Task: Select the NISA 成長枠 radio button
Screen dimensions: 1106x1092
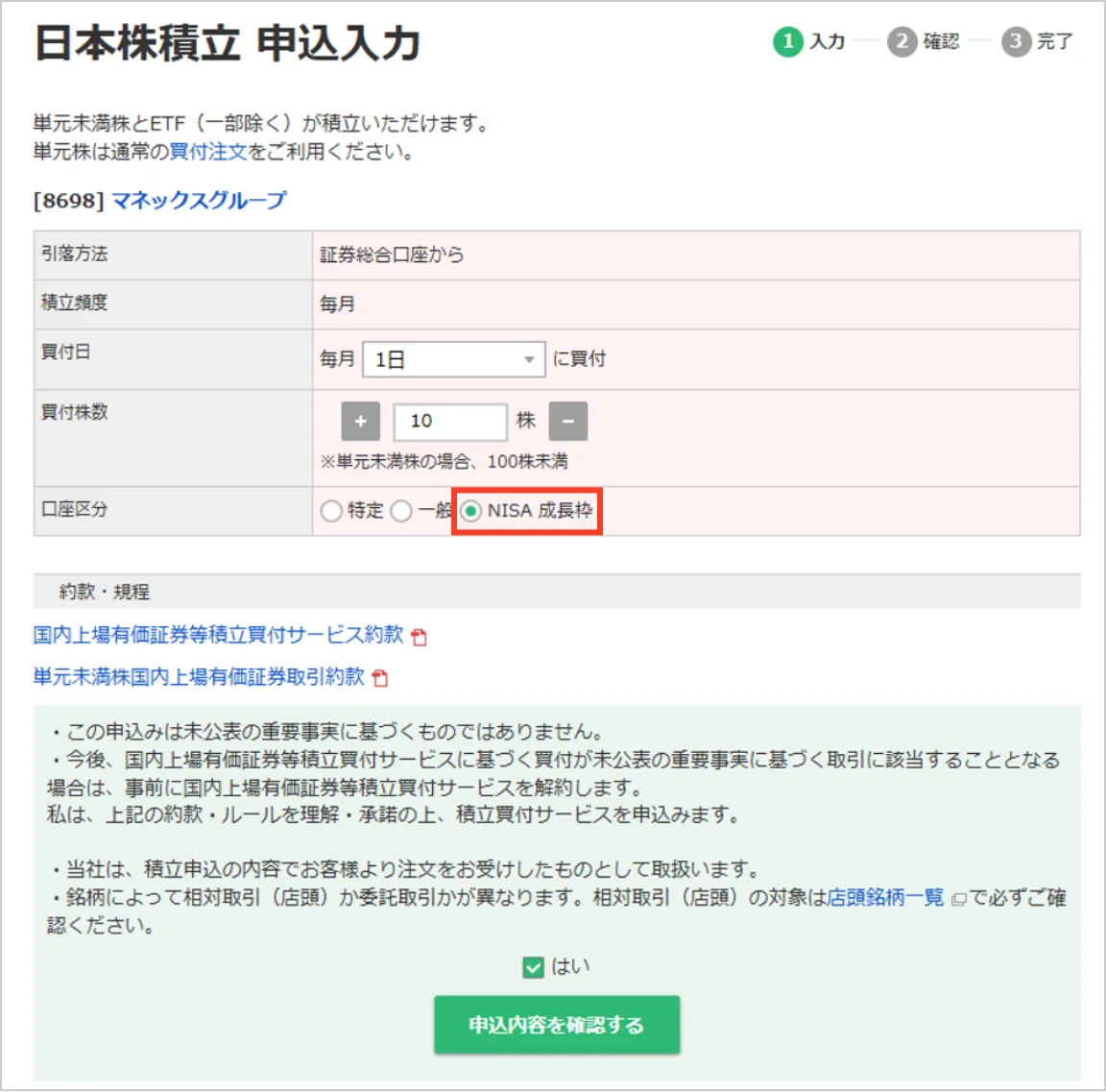Action: coord(470,511)
